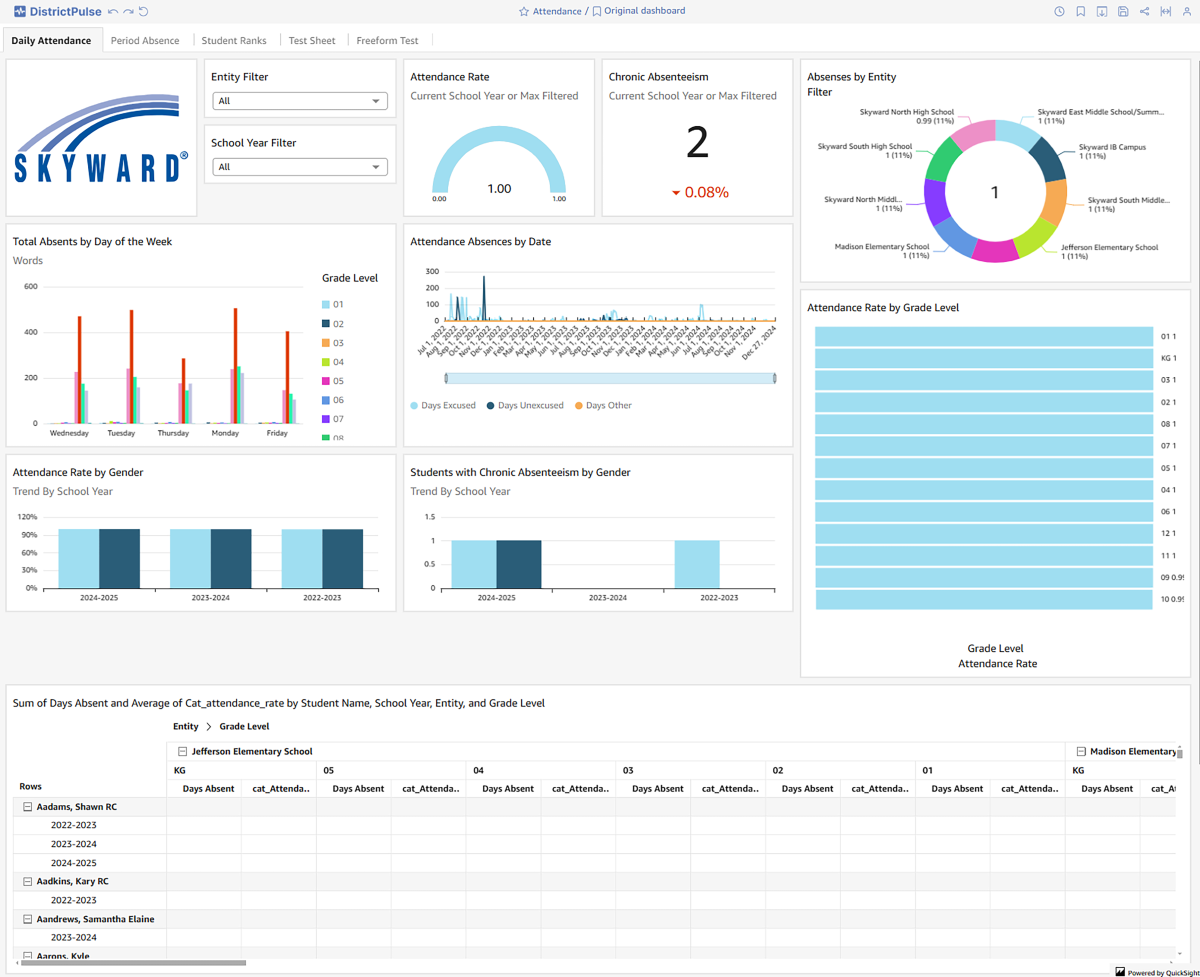Toggle fit-to-width view icon
This screenshot has width=1200, height=977.
pos(1165,12)
